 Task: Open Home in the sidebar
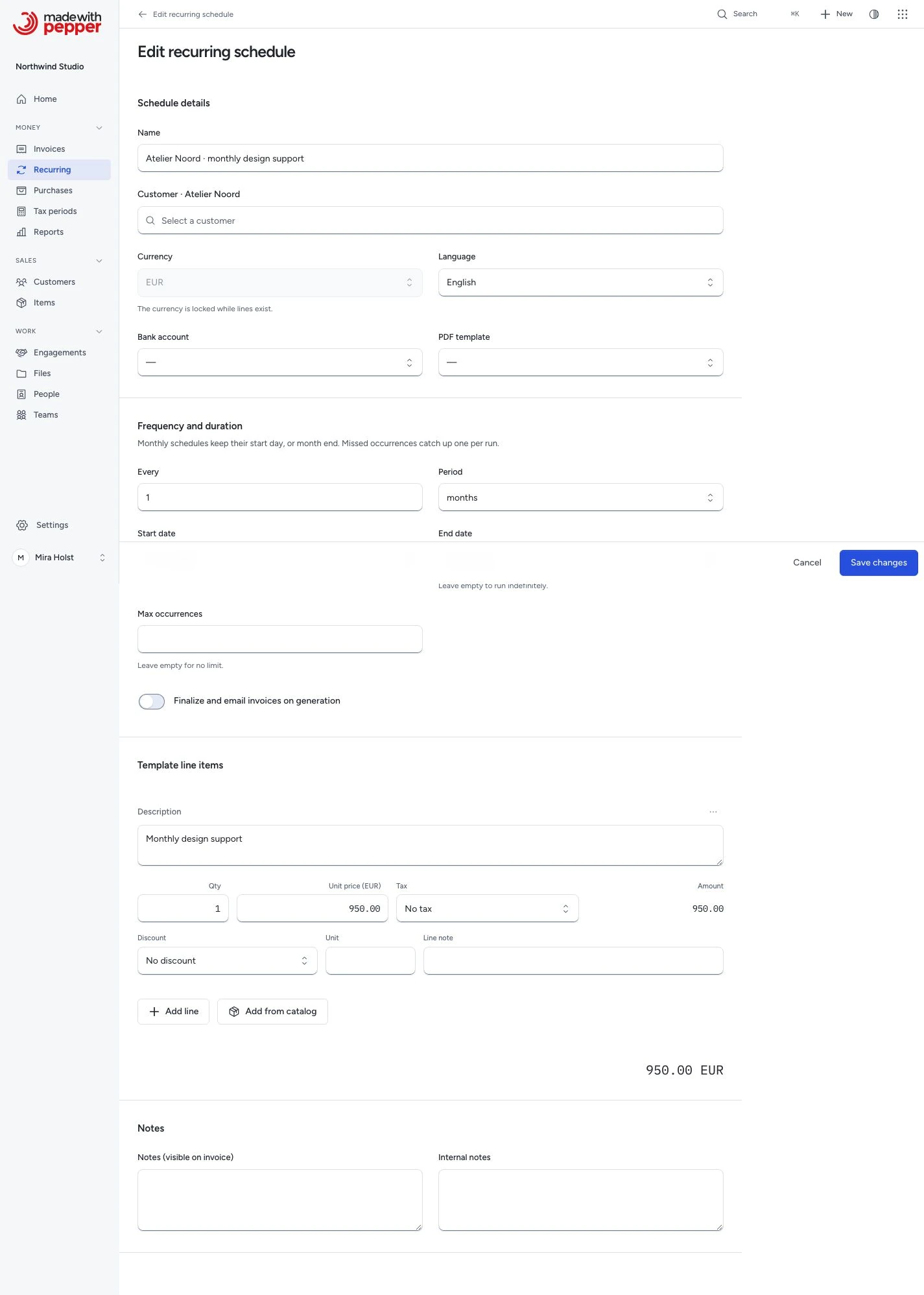click(60, 99)
